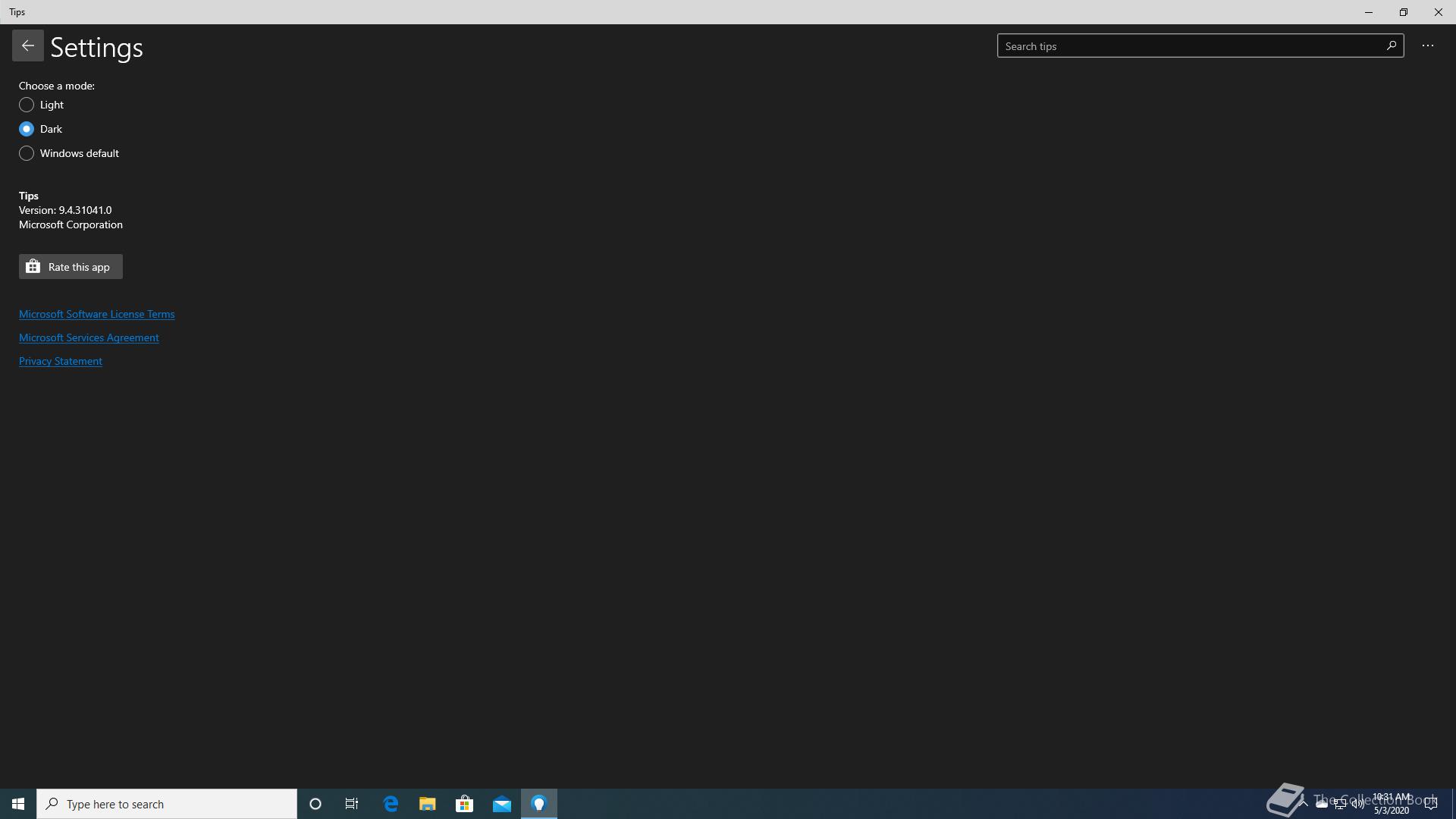Click the Rate this app button
The width and height of the screenshot is (1456, 819).
[71, 267]
